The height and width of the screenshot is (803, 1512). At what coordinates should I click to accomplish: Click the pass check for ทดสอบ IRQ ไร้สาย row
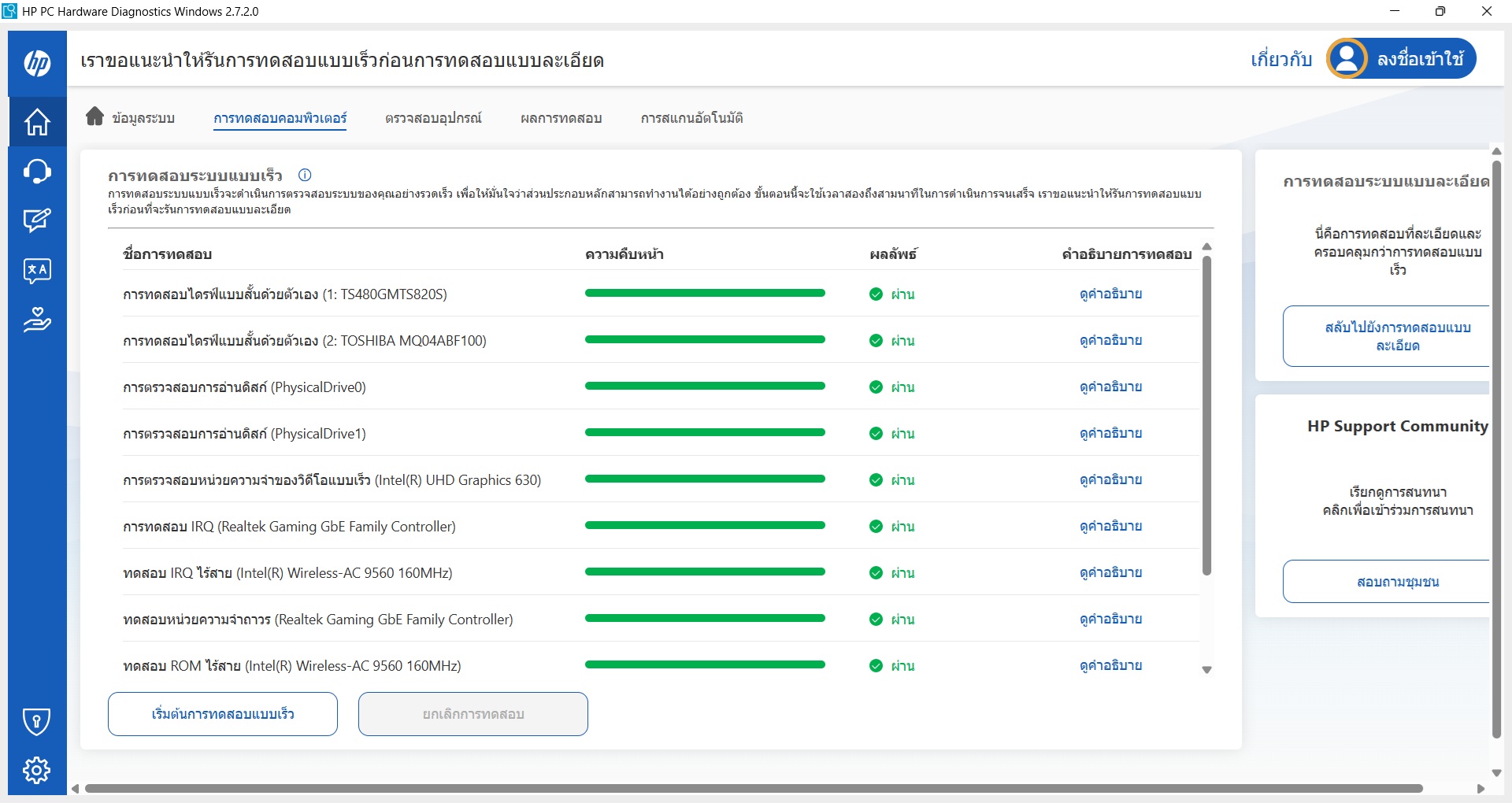(x=876, y=572)
